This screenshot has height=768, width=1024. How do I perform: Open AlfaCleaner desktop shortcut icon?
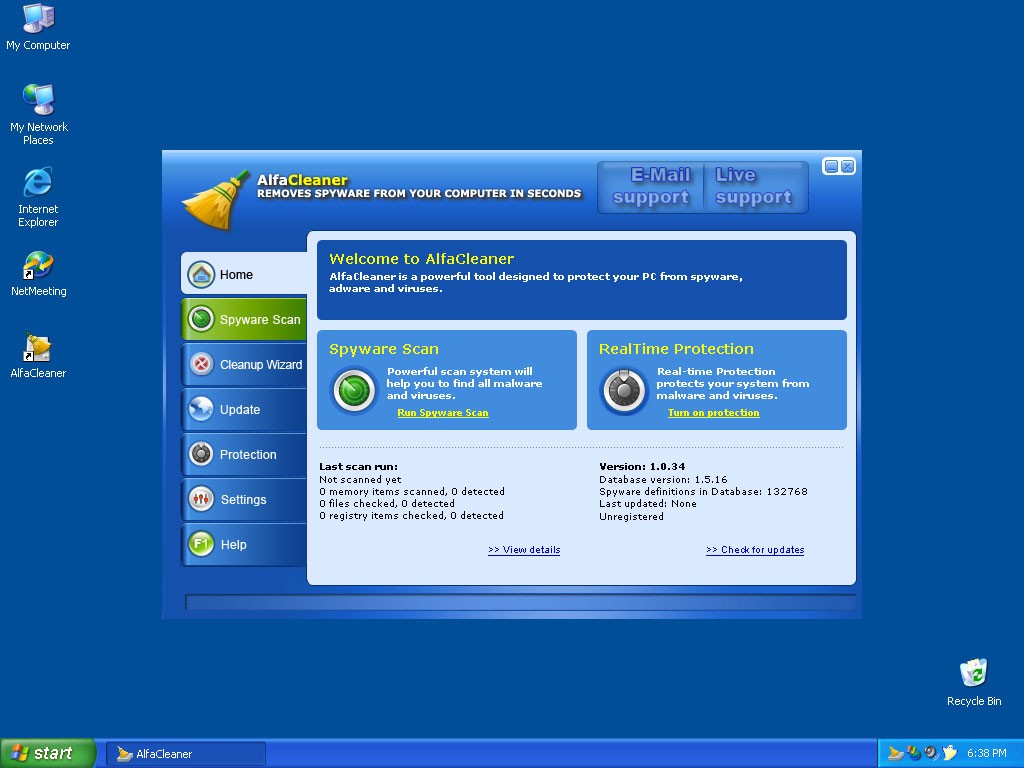(x=38, y=348)
